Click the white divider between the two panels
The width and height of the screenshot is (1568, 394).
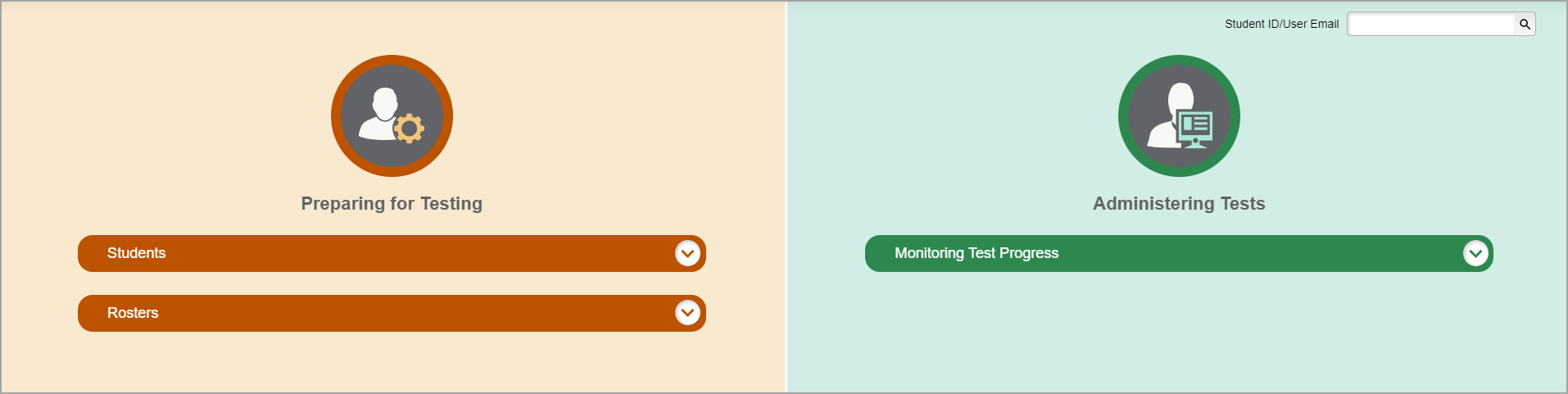tap(786, 197)
